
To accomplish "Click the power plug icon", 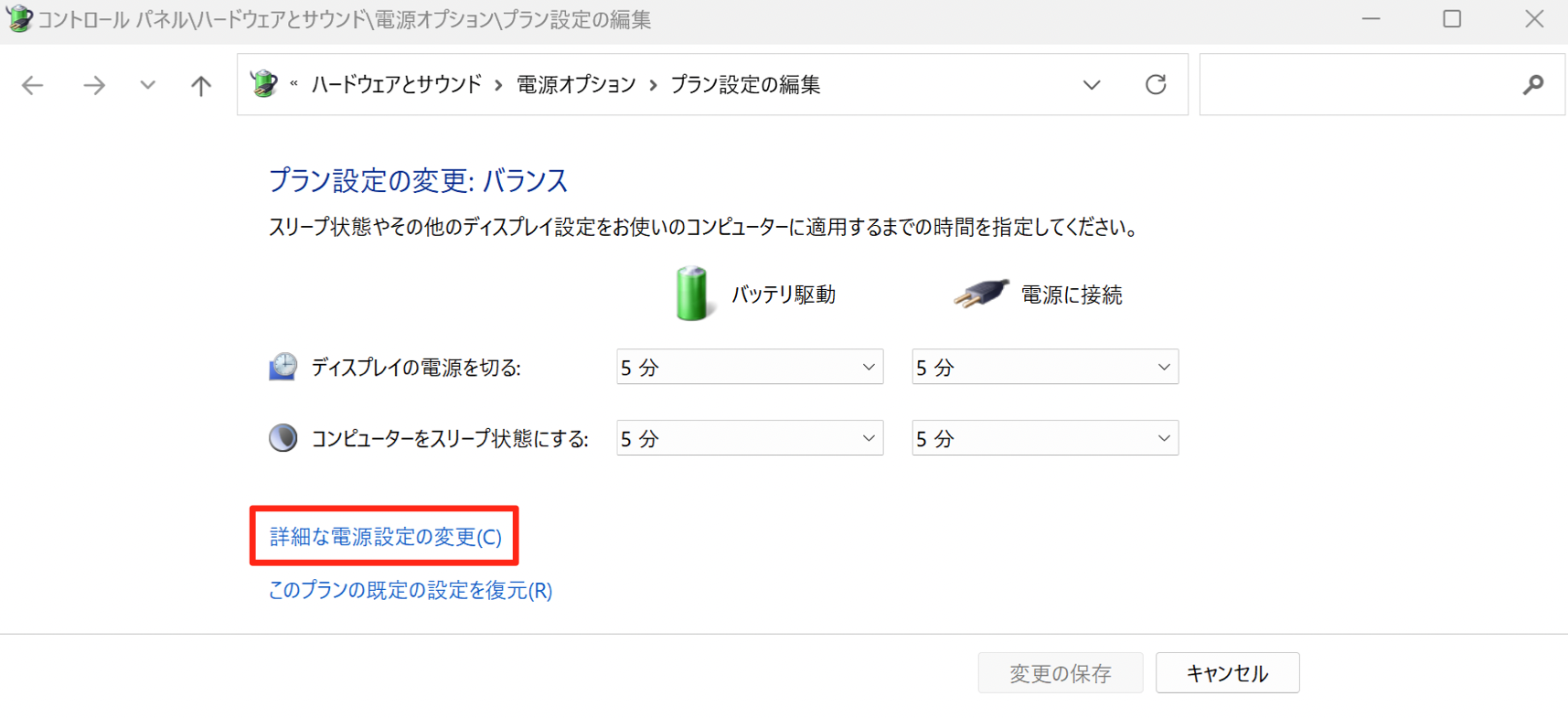I will tap(980, 294).
